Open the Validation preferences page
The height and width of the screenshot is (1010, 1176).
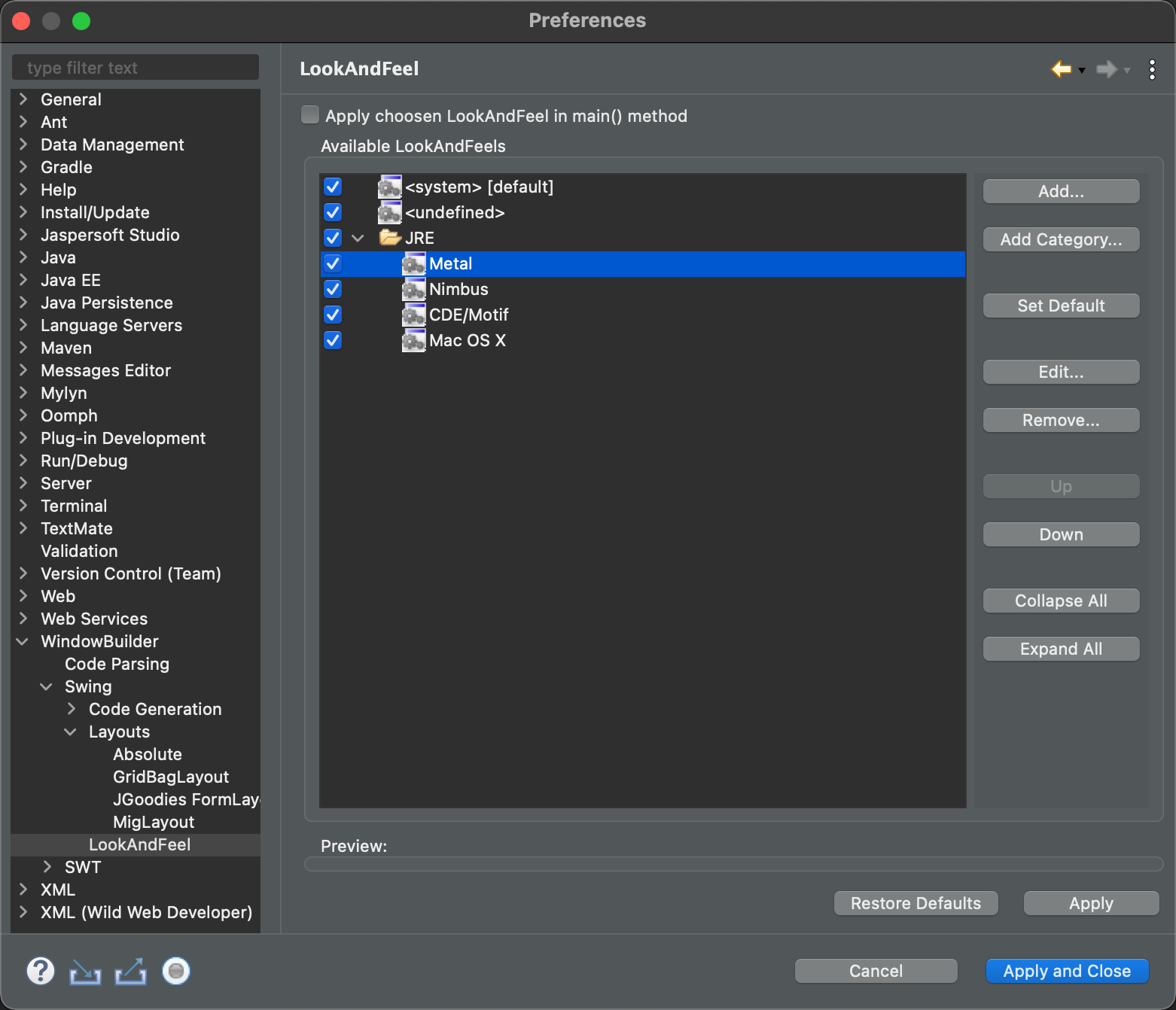pos(79,551)
